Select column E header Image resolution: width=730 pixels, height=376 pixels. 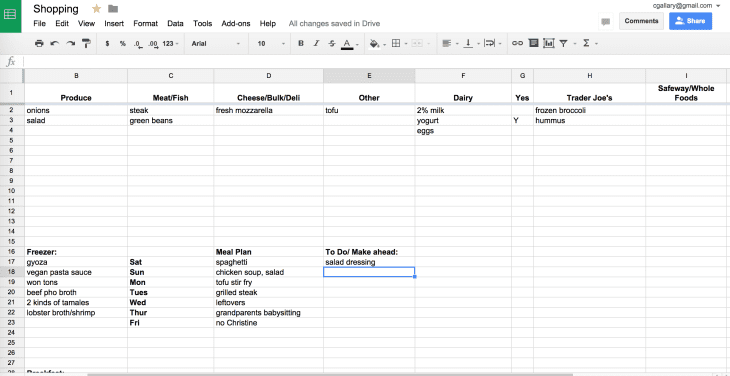click(x=369, y=76)
